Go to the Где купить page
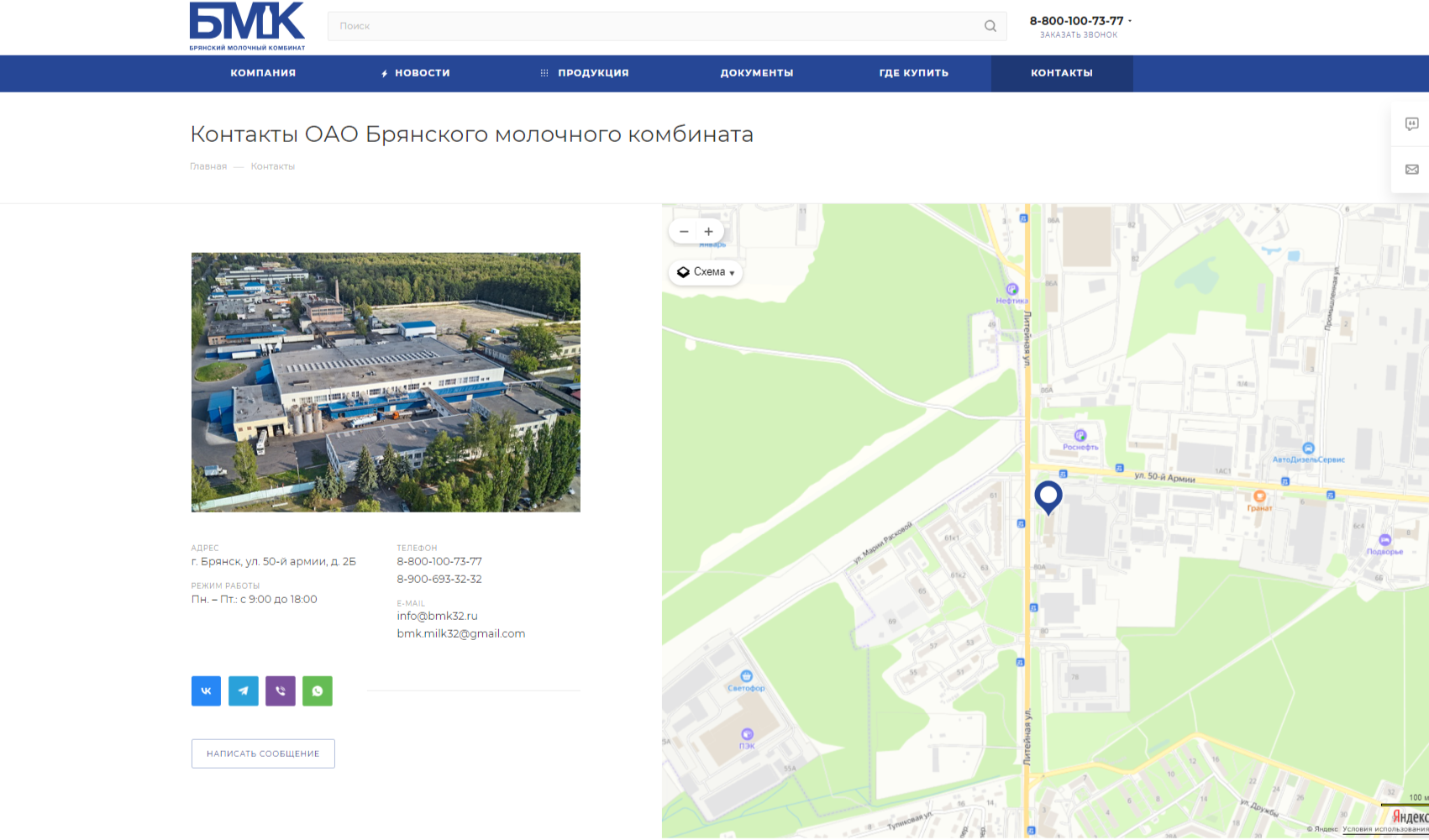Viewport: 1429px width, 840px height. (913, 73)
